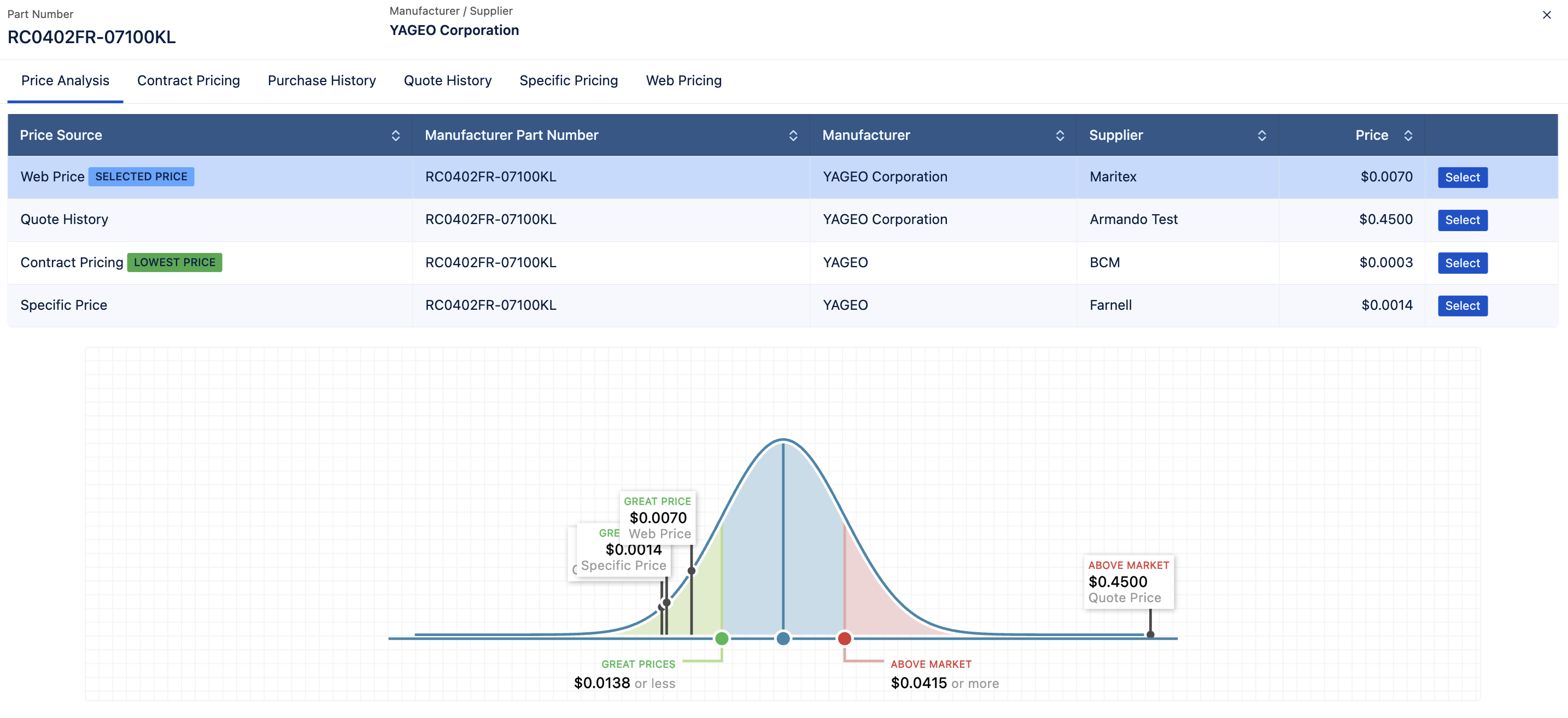The width and height of the screenshot is (1568, 718).
Task: Switch to Purchase History tab
Action: (321, 80)
